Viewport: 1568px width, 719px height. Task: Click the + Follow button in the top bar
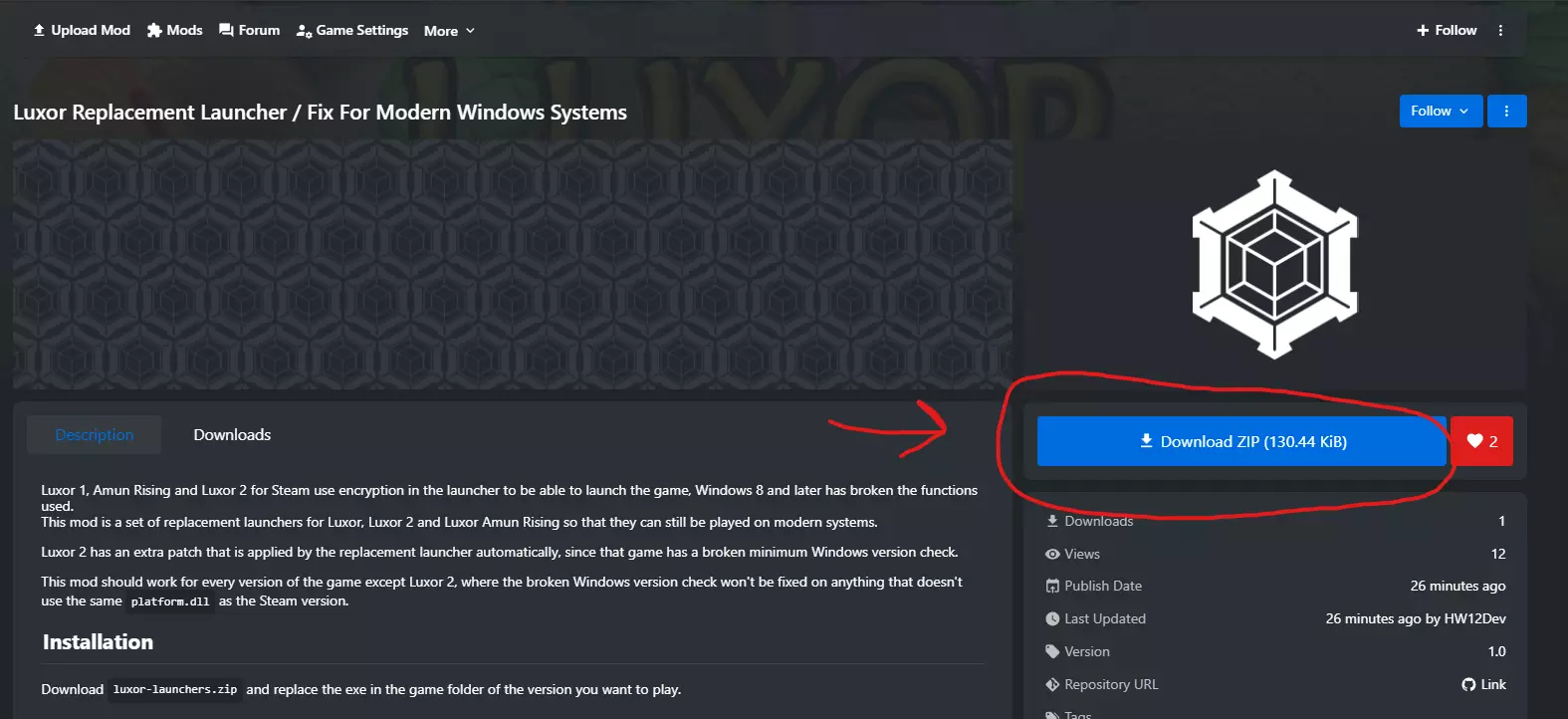coord(1447,30)
